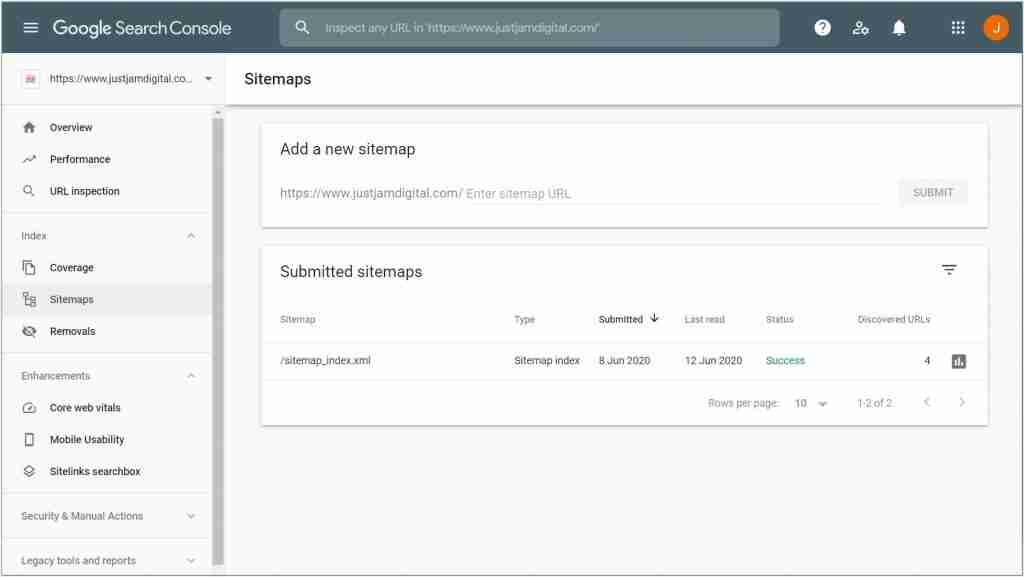The image size is (1024, 577).
Task: Open notifications bell
Action: click(899, 27)
